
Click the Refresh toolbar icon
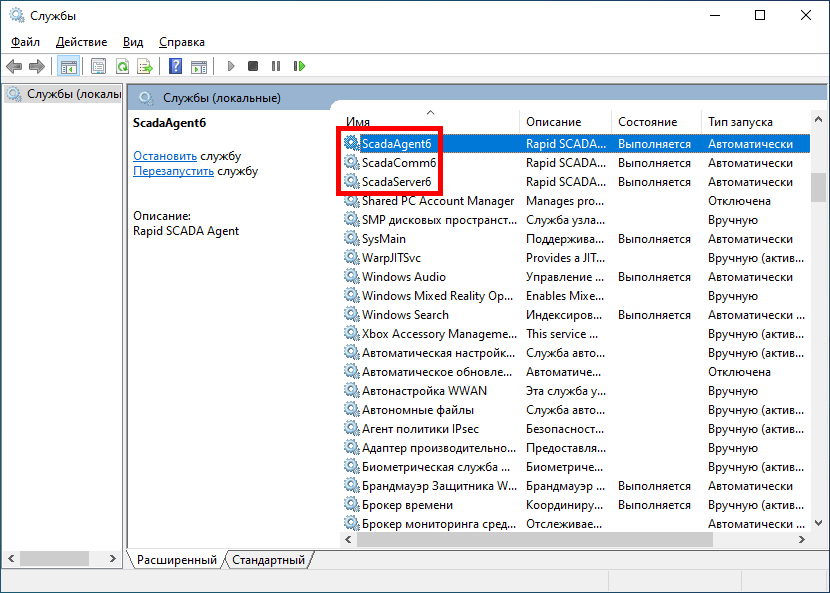click(122, 66)
